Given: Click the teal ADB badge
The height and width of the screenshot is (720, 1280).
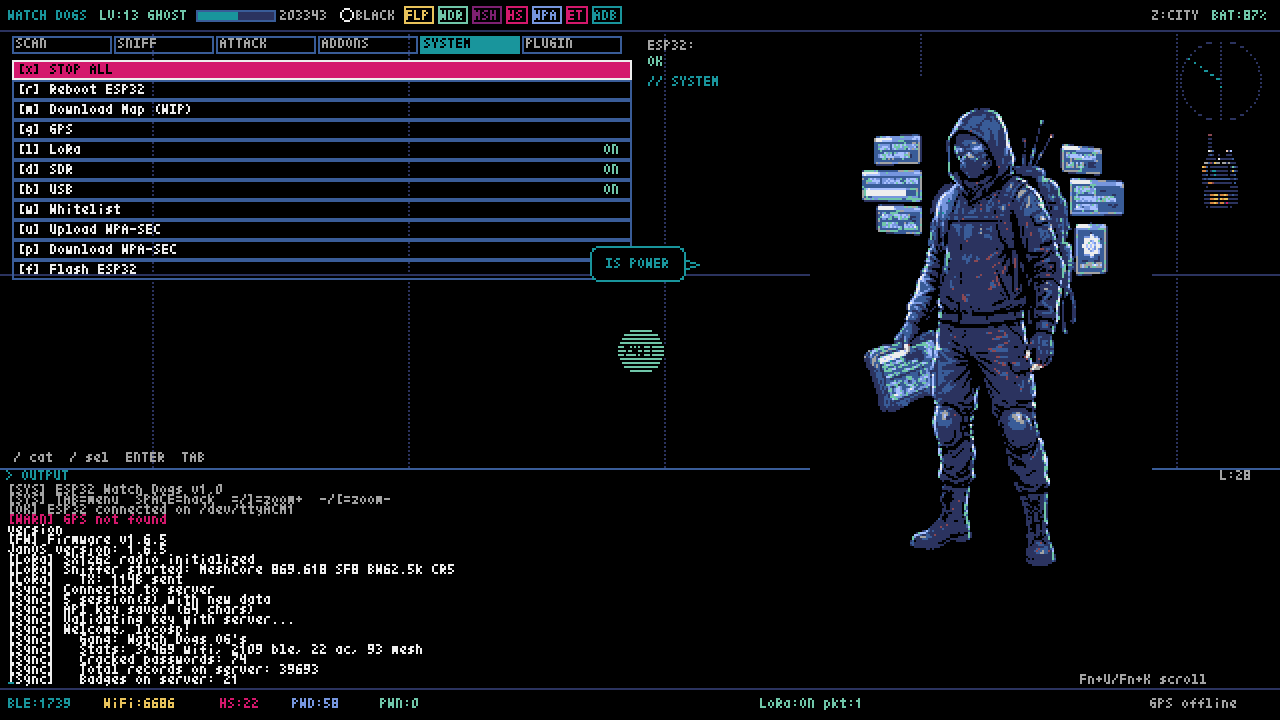Looking at the screenshot, I should click(x=606, y=15).
